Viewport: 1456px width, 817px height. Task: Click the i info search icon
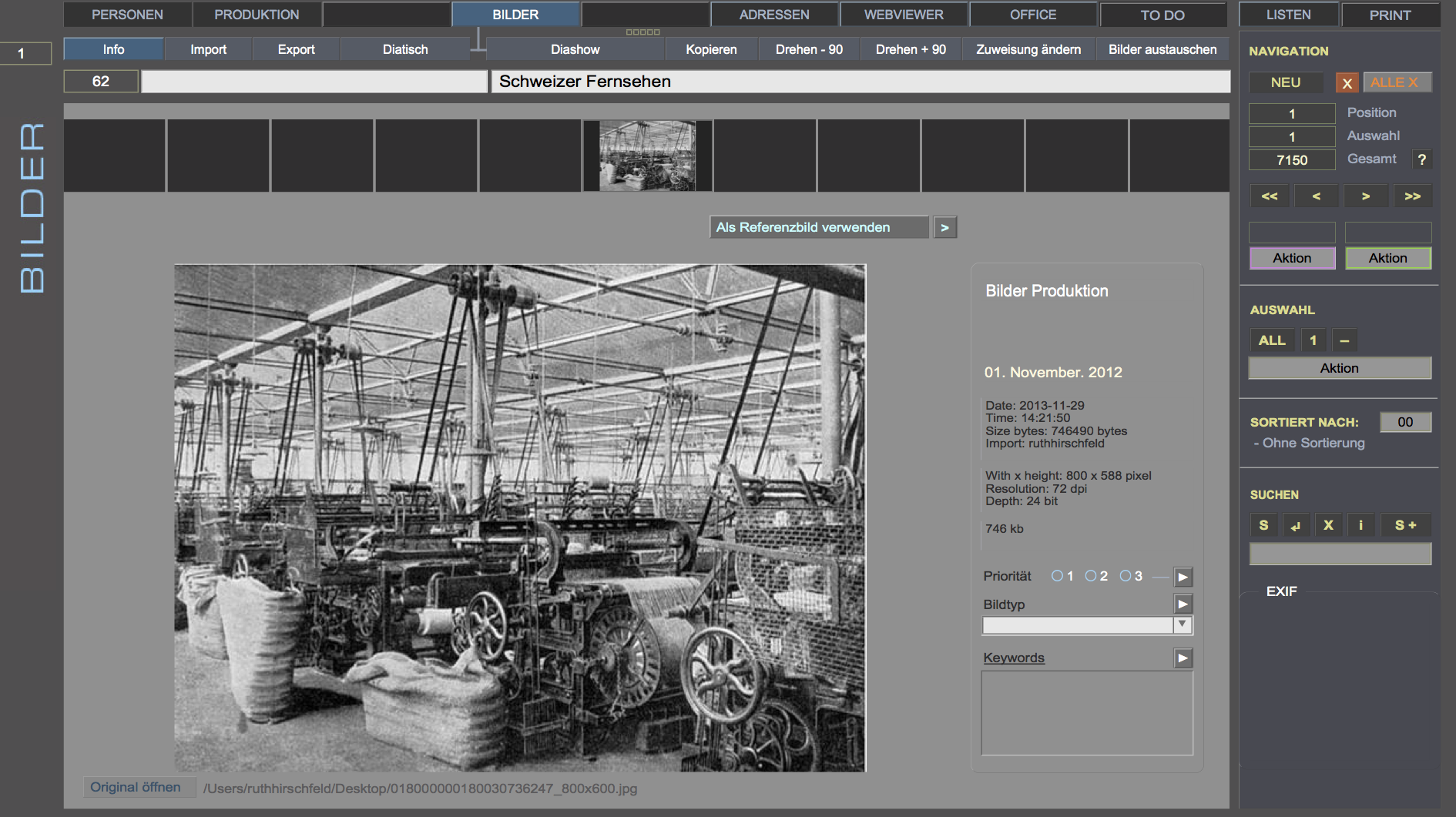(1360, 525)
